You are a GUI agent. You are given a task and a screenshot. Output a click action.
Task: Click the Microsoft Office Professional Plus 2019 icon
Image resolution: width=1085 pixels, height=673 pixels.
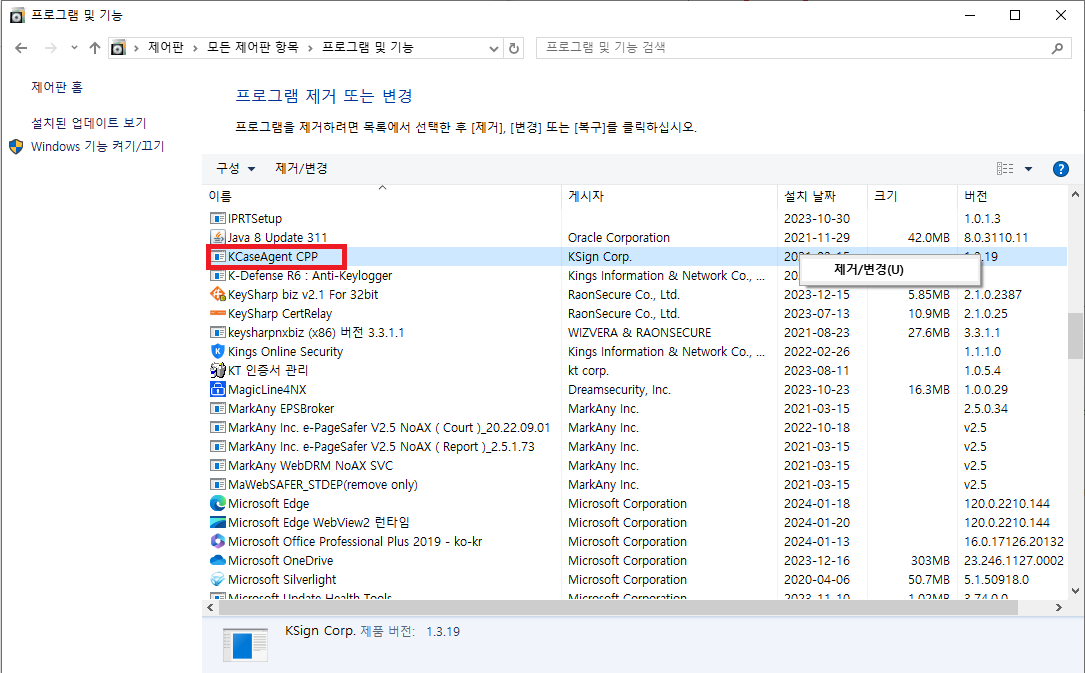218,542
